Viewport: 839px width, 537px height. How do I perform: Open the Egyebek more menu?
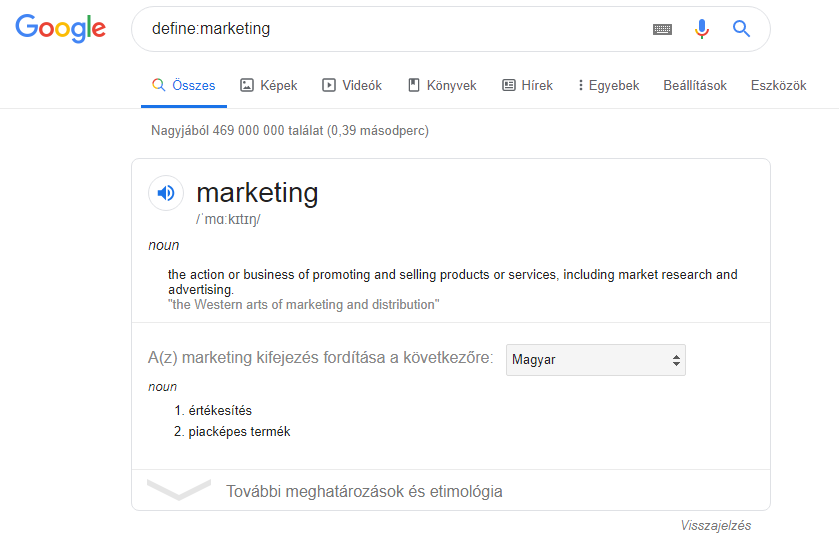point(609,86)
